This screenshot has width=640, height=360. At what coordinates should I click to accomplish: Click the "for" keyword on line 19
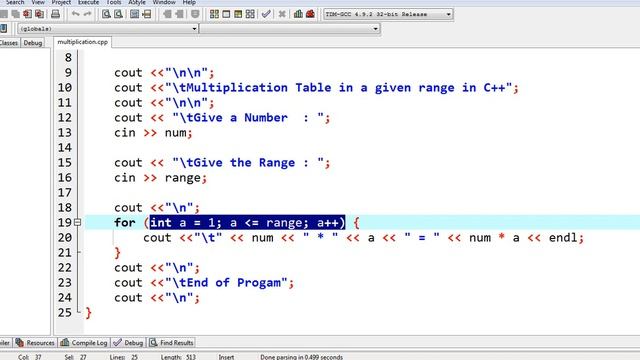[x=124, y=222]
